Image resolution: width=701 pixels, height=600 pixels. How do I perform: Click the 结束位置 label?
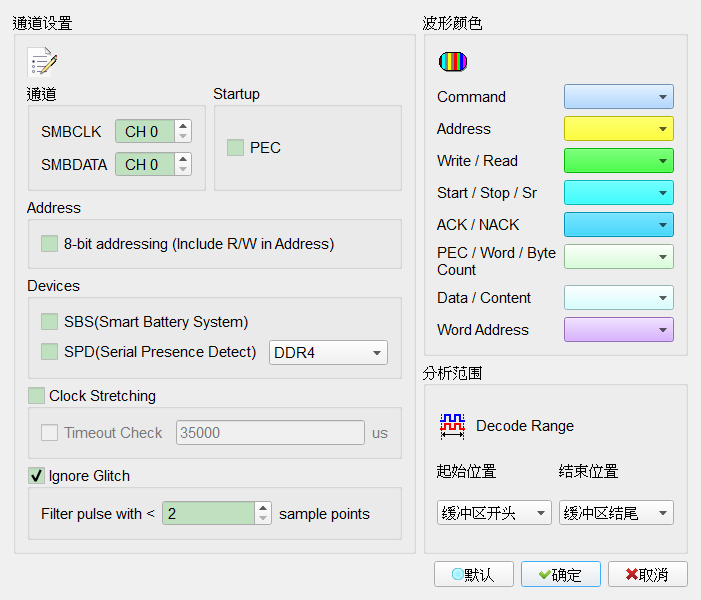[588, 471]
